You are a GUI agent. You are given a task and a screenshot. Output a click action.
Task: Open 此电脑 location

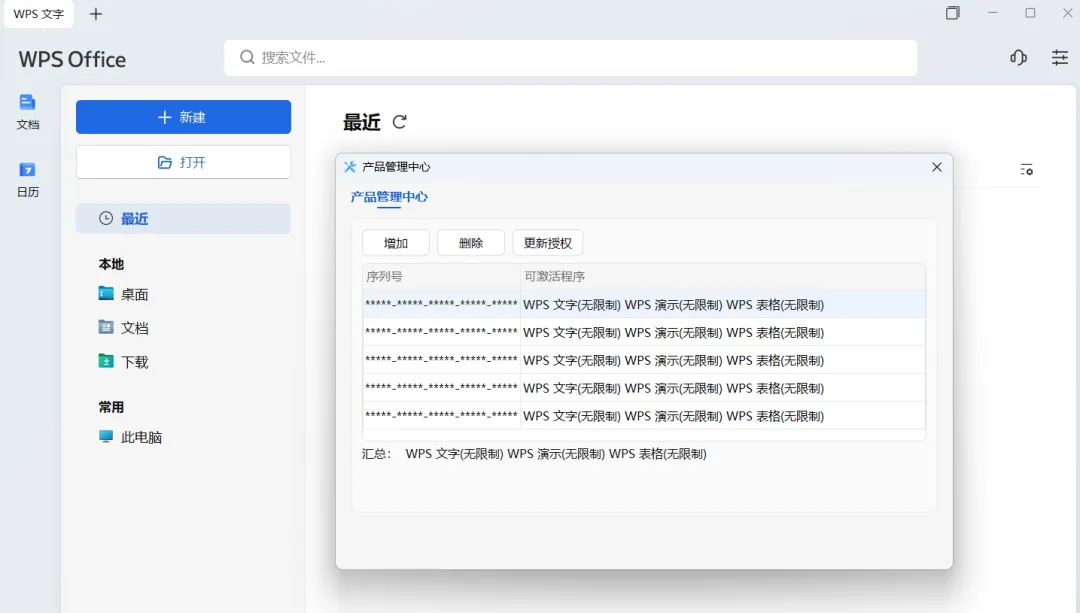point(130,437)
